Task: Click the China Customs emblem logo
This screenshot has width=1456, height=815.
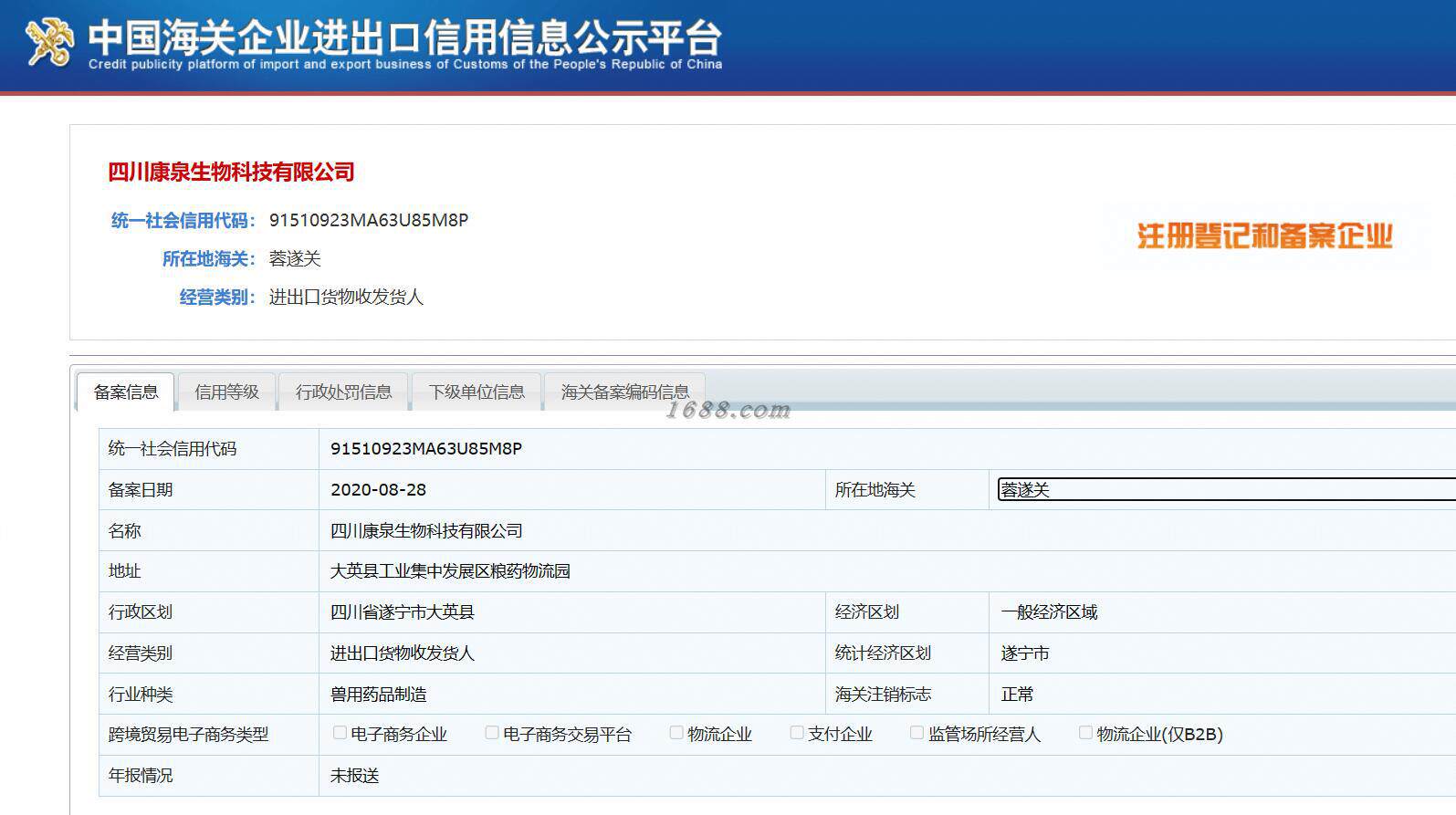Action: [x=48, y=43]
